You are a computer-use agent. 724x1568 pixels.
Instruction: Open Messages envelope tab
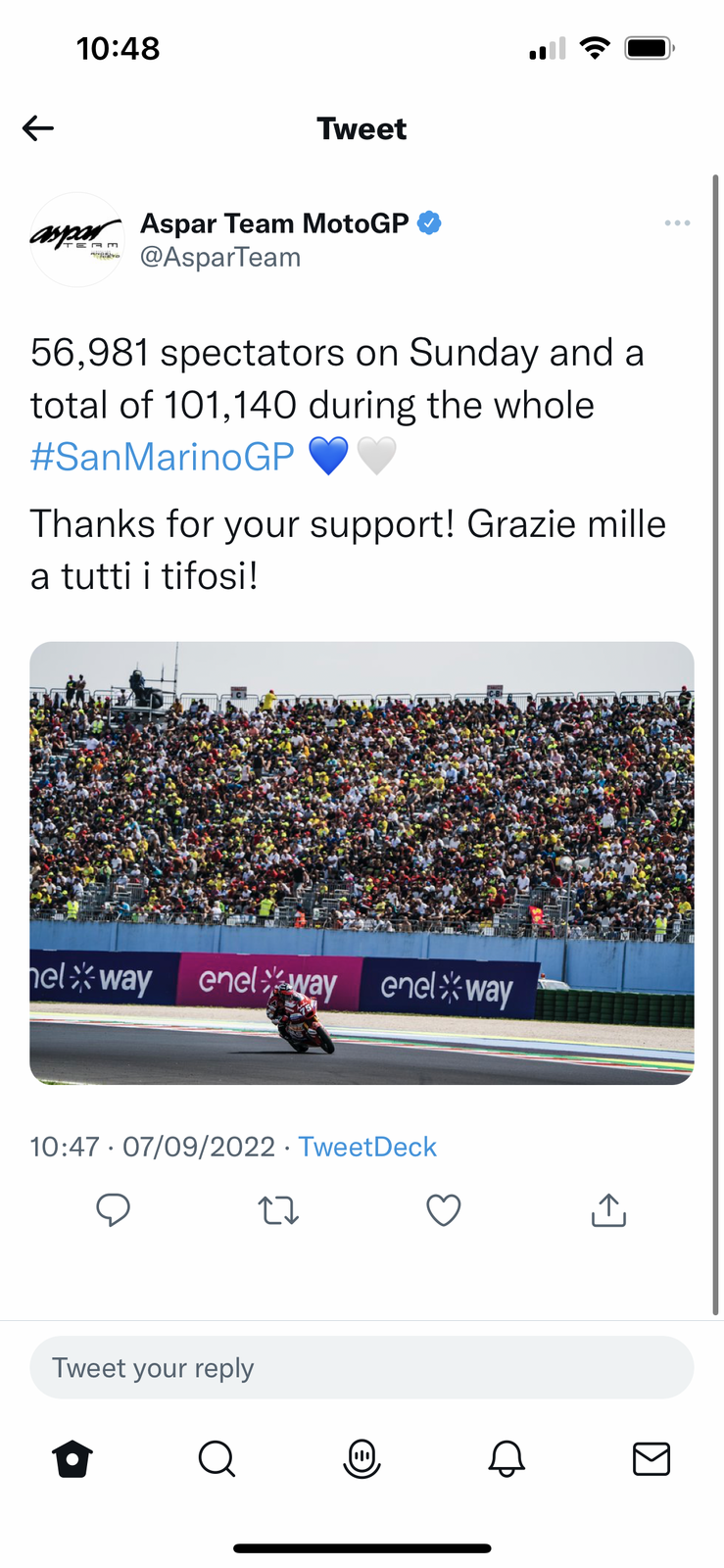[652, 1459]
